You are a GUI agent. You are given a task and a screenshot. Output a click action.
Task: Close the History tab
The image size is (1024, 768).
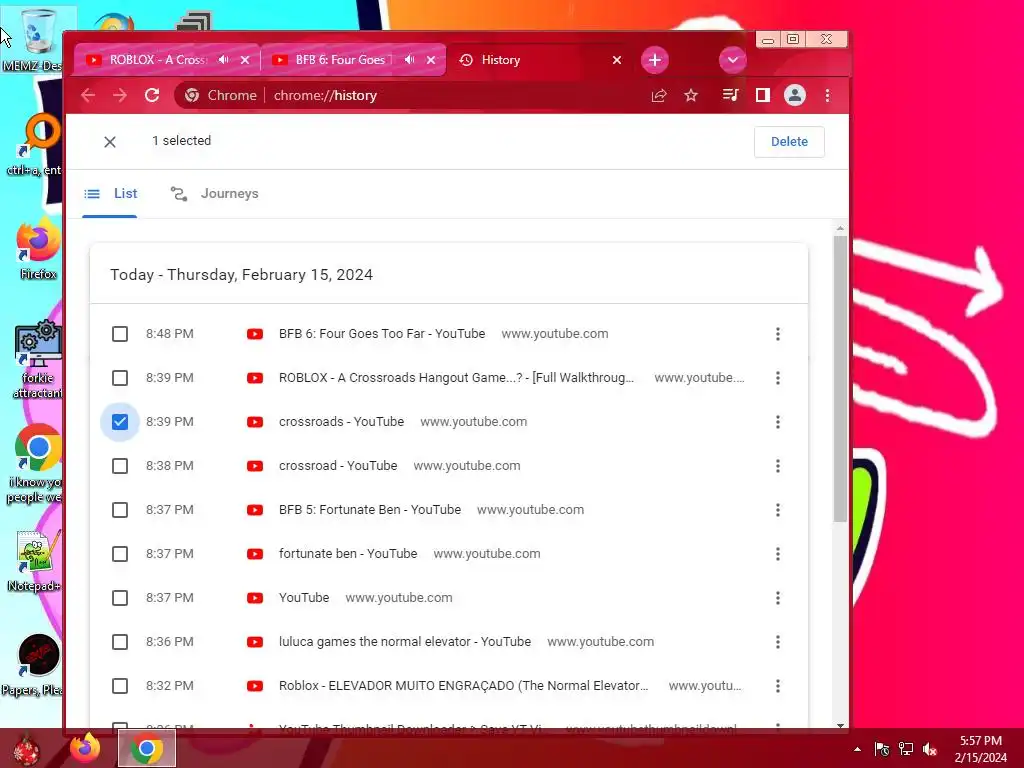click(616, 60)
